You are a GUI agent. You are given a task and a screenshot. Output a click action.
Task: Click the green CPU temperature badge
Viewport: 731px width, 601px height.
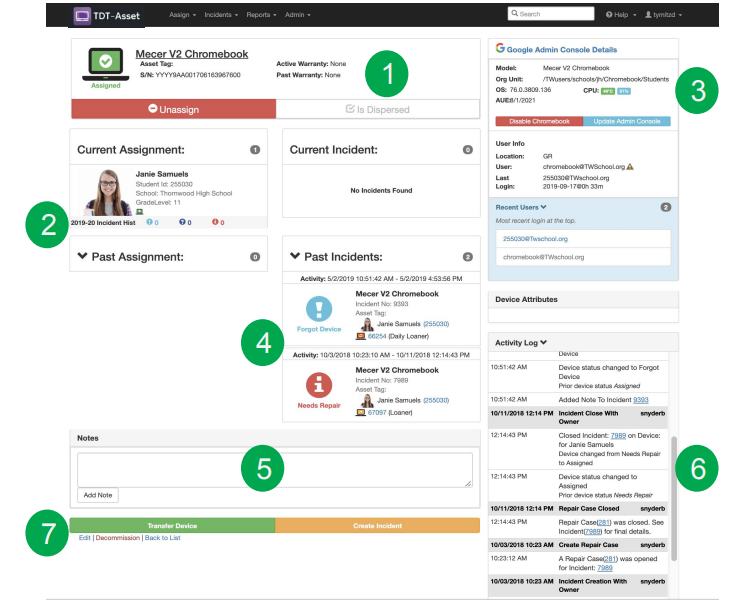click(608, 91)
